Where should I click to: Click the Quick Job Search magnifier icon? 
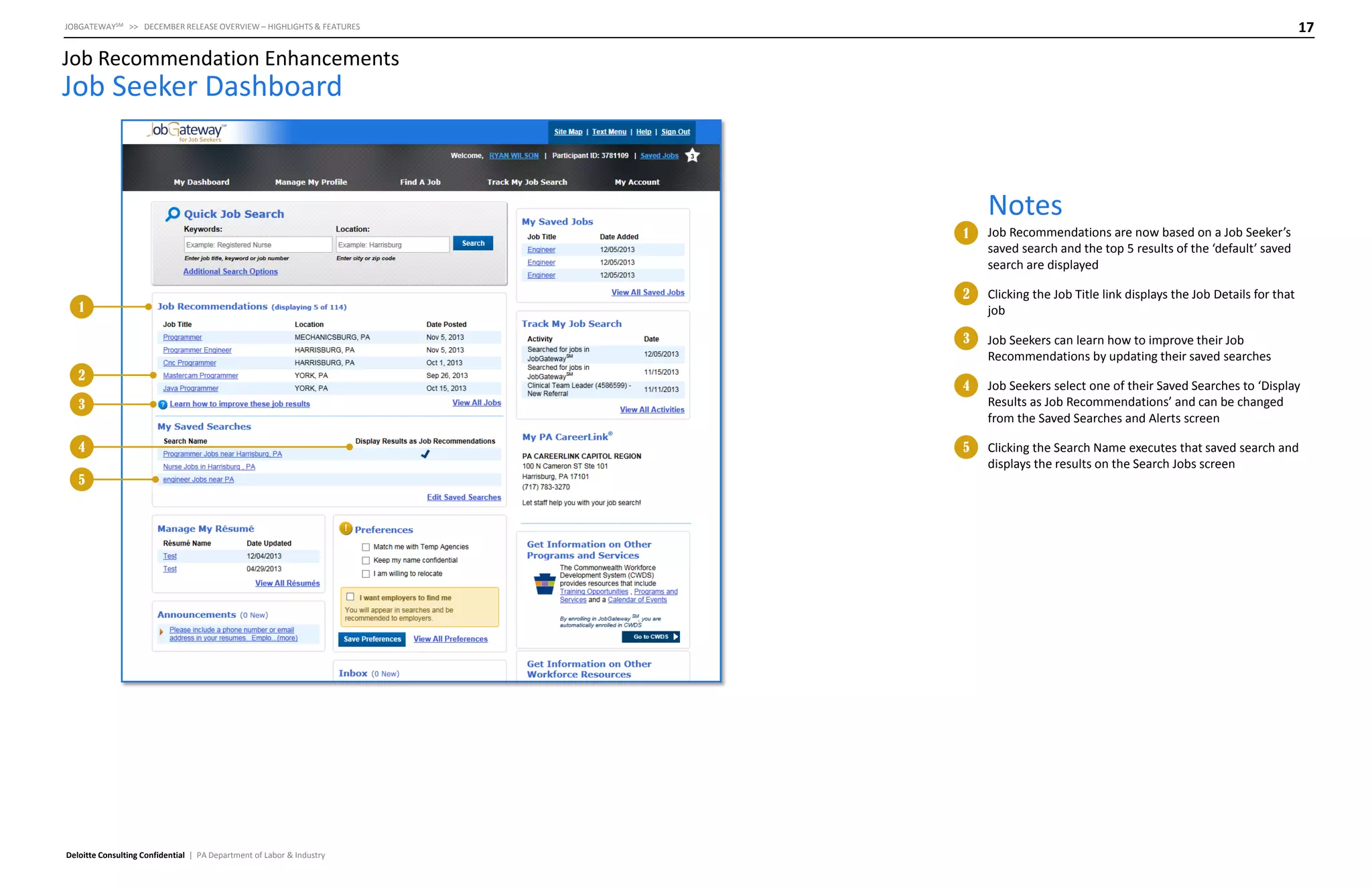click(x=173, y=214)
